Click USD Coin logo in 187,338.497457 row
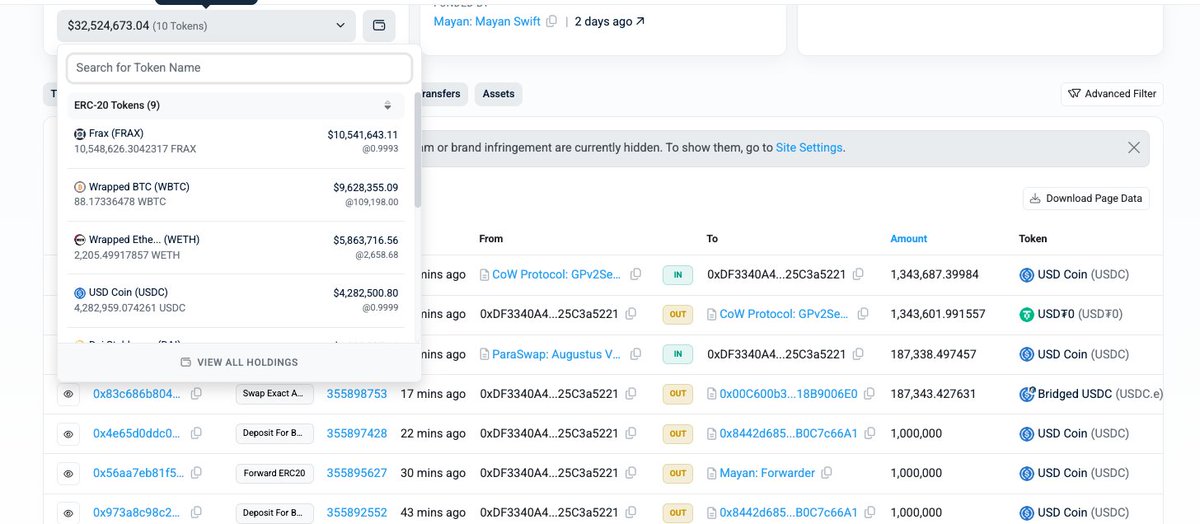This screenshot has height=524, width=1200. pyautogui.click(x=1026, y=354)
